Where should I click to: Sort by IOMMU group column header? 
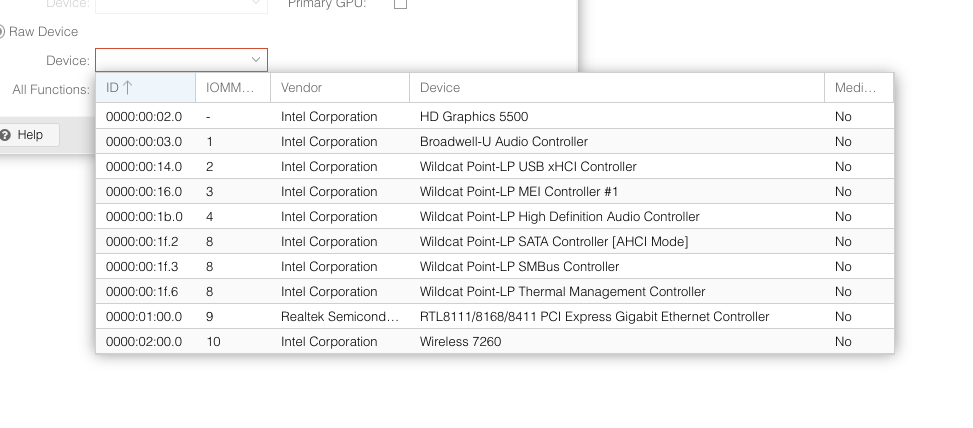click(232, 88)
